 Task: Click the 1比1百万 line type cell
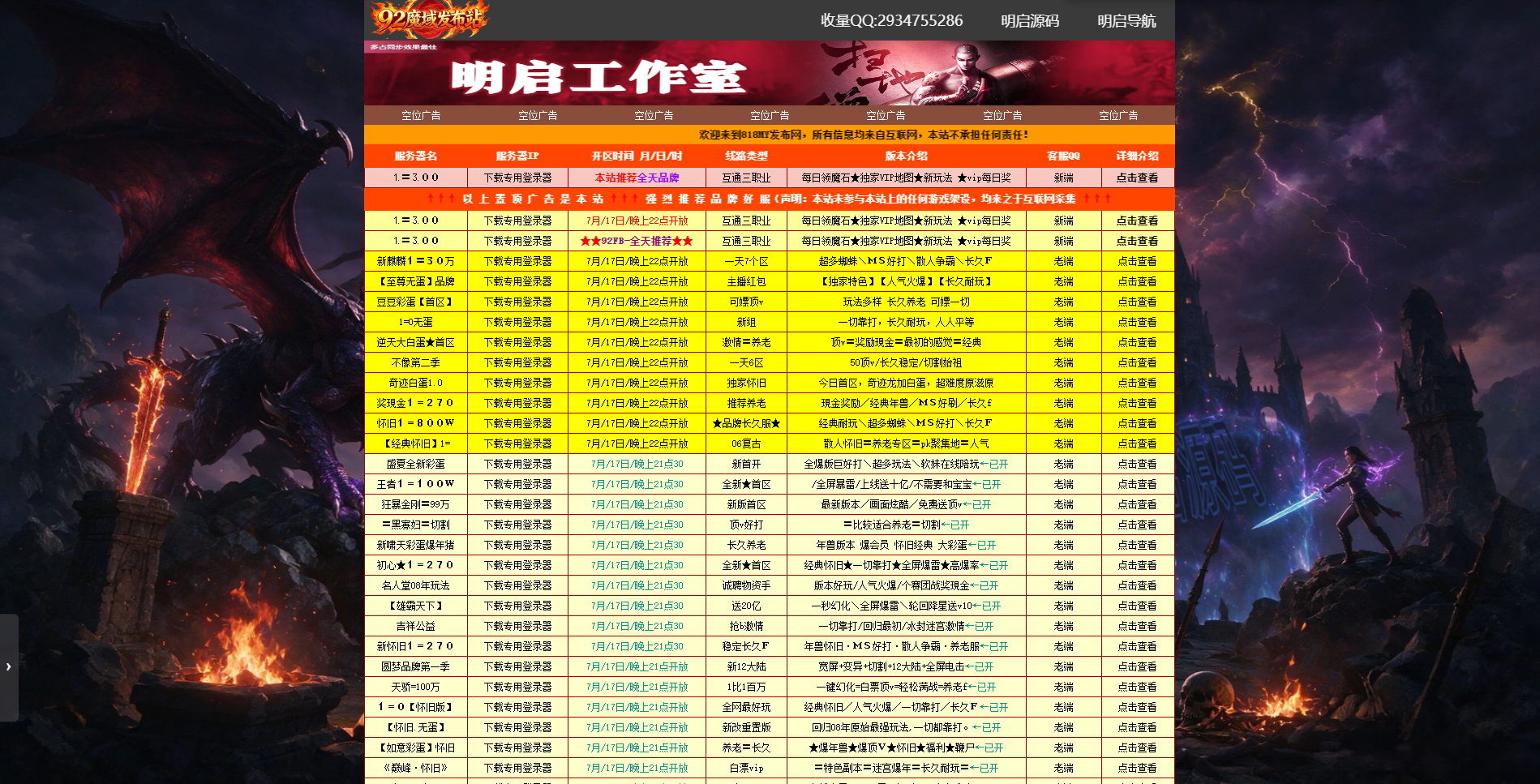point(746,687)
